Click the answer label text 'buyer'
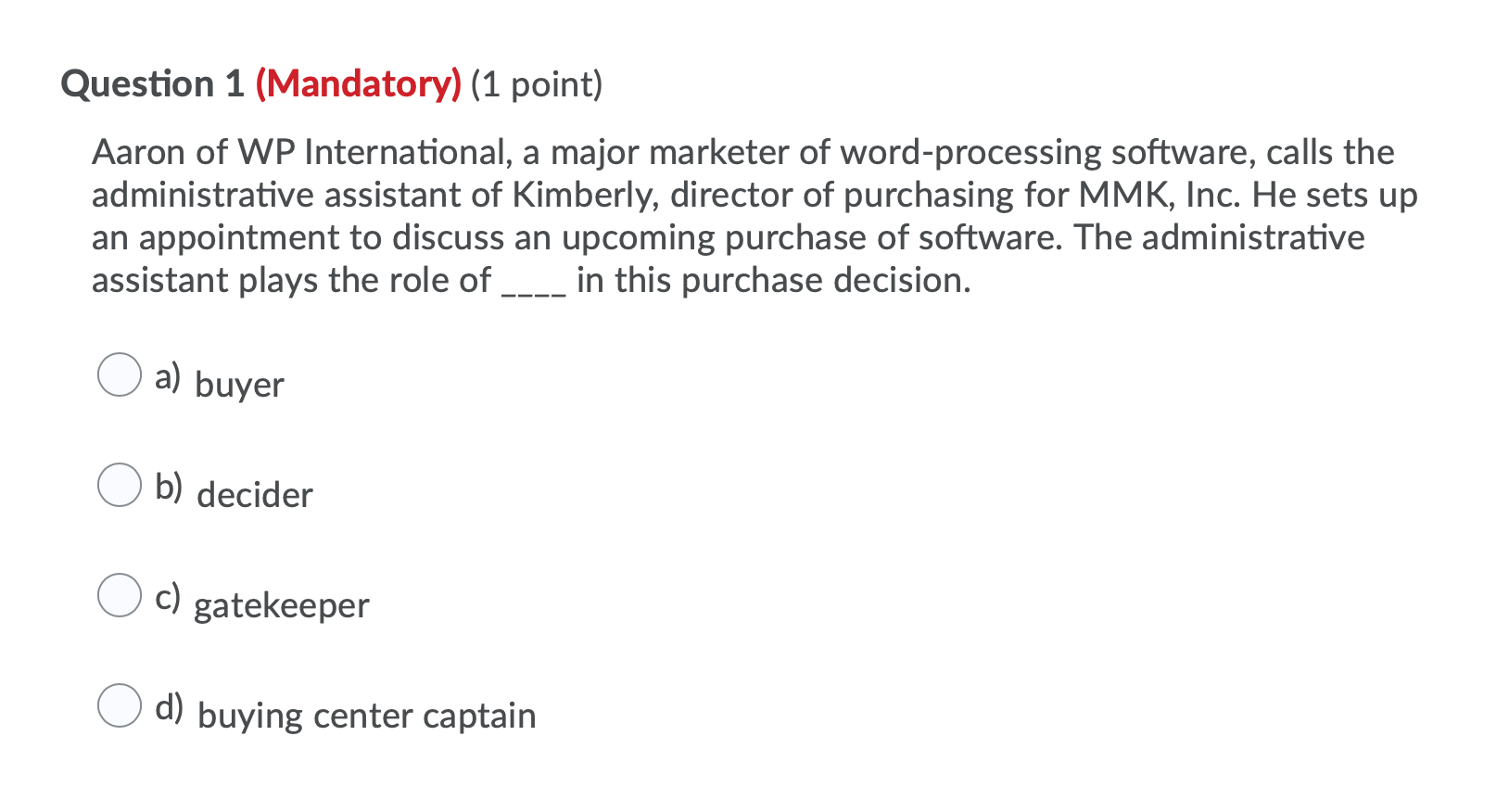 tap(239, 385)
